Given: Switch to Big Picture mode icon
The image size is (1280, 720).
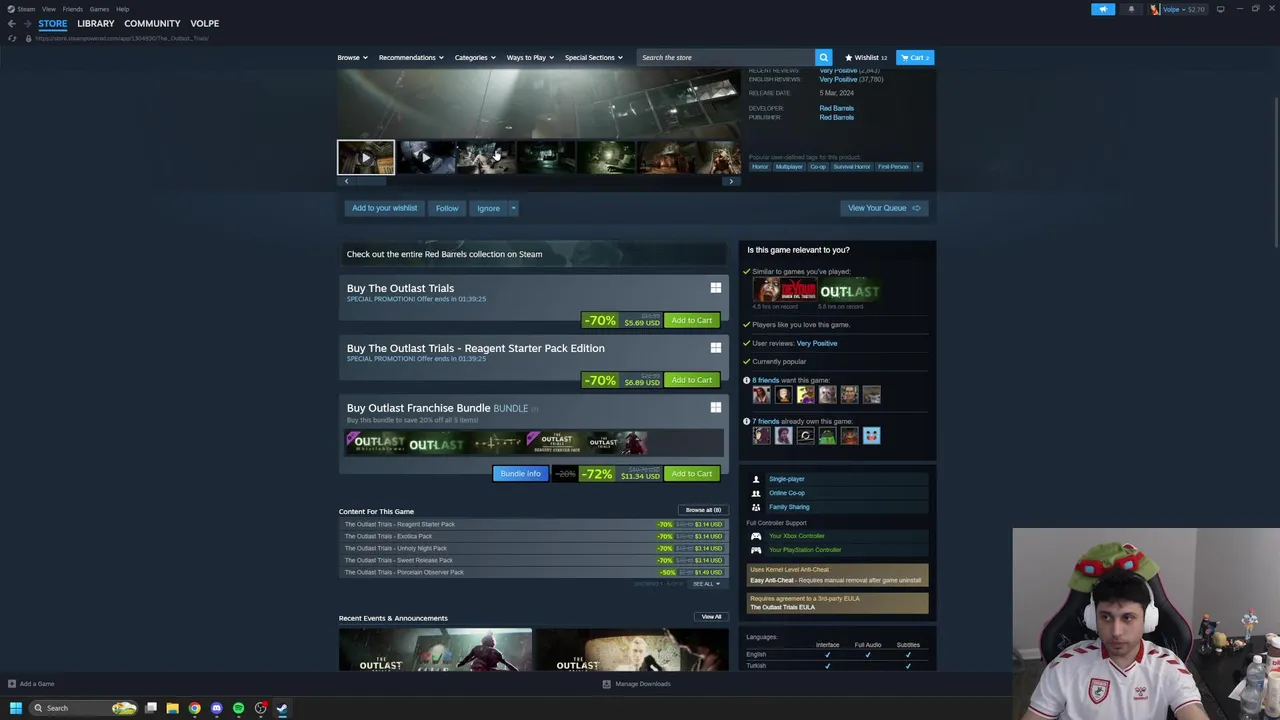Looking at the screenshot, I should [1220, 9].
